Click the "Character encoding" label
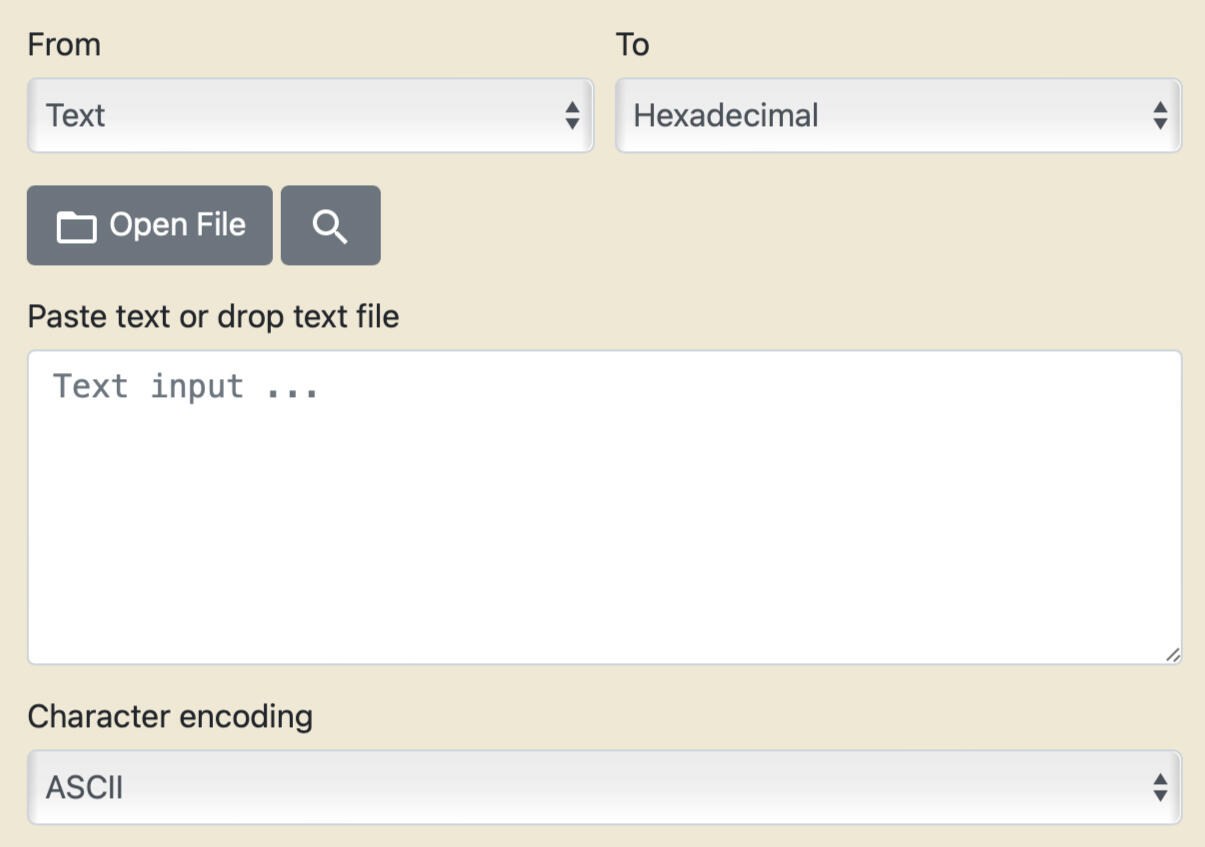 (x=170, y=717)
